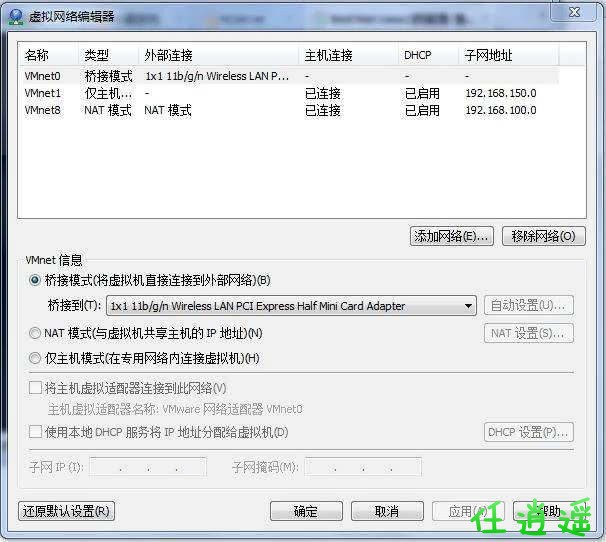606x542 pixels.
Task: Click the Virtual Network Editor title bar icon
Action: pos(16,17)
